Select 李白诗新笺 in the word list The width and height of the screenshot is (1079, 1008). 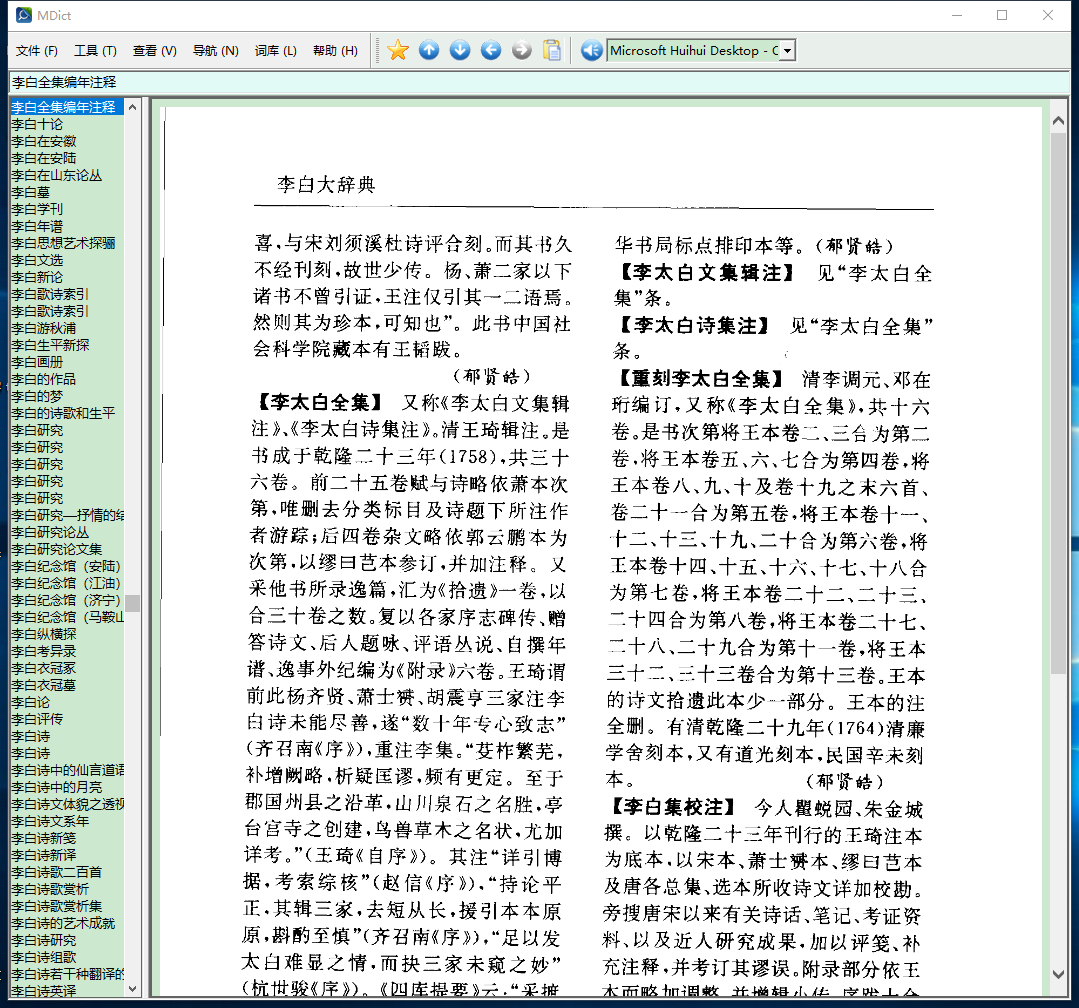[x=44, y=838]
